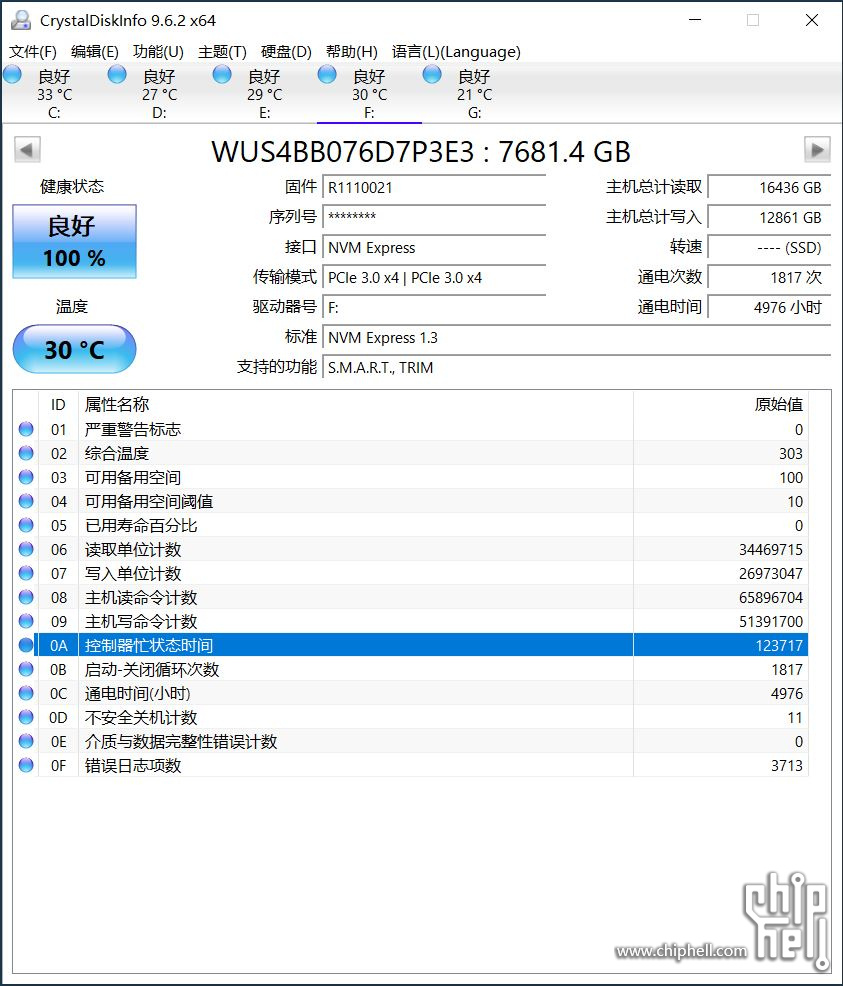Click the 接口 field showing NVM Express

pyautogui.click(x=434, y=247)
